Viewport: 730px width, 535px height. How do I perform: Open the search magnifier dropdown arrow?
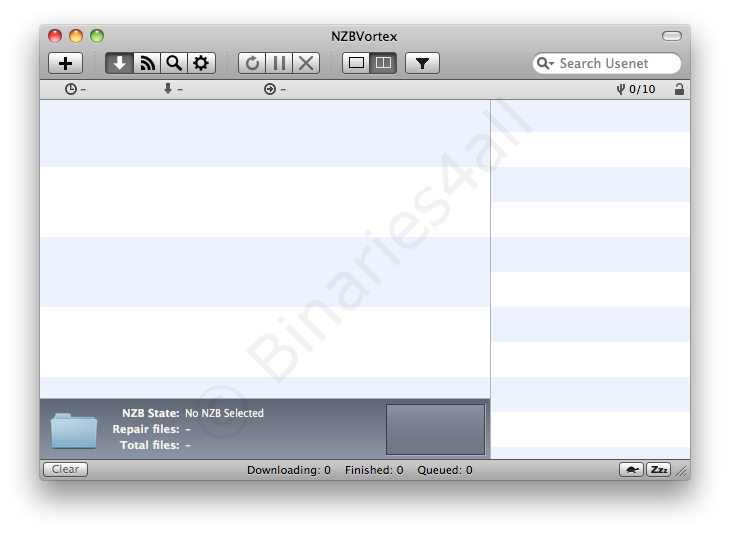tap(545, 63)
